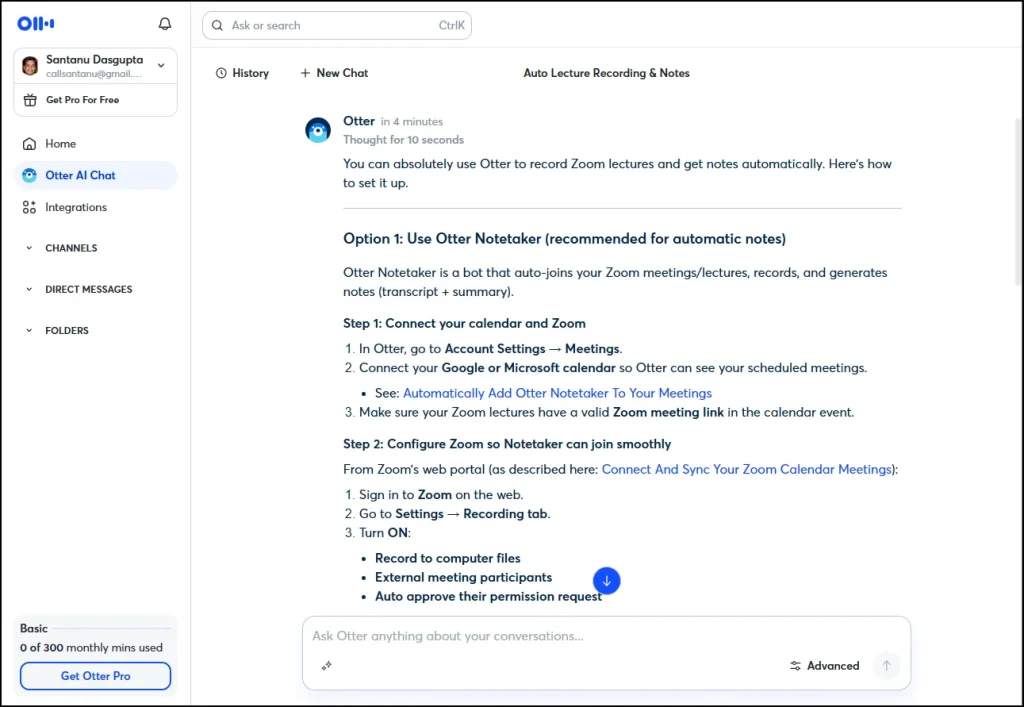Screen dimensions: 1024x707
Task: Click the send arrow button
Action: point(886,666)
